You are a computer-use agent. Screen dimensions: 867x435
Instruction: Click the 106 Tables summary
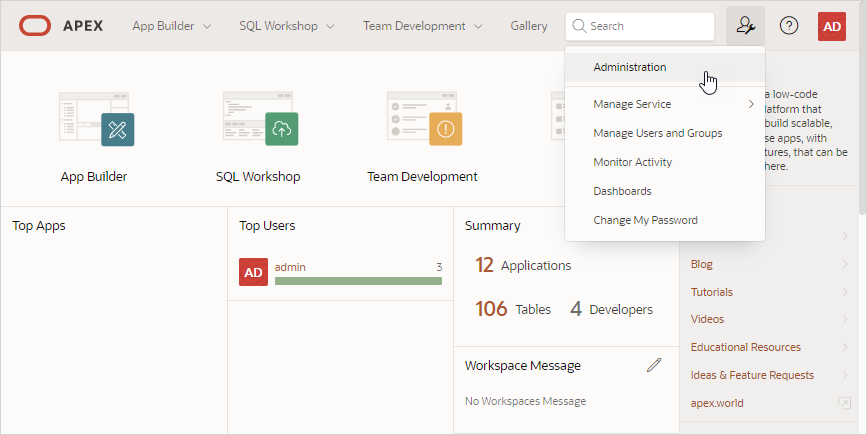(x=513, y=309)
